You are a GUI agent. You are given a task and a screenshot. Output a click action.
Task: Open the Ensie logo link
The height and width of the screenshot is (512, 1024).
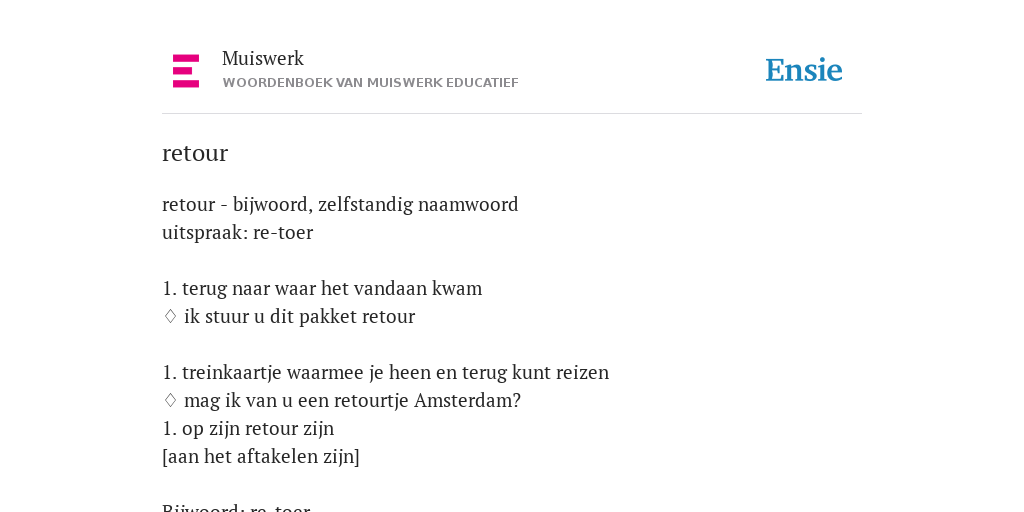point(803,70)
